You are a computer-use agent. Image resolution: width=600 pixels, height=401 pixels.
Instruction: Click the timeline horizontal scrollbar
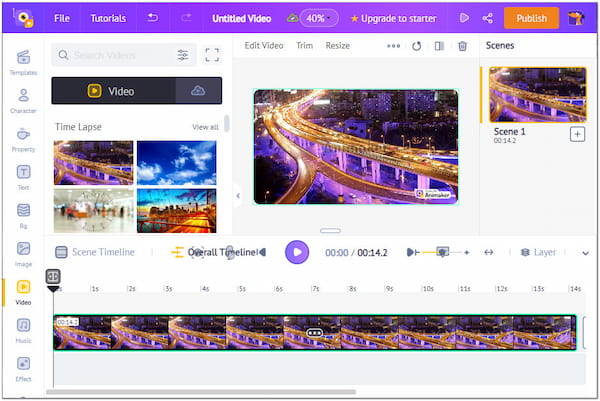201,392
